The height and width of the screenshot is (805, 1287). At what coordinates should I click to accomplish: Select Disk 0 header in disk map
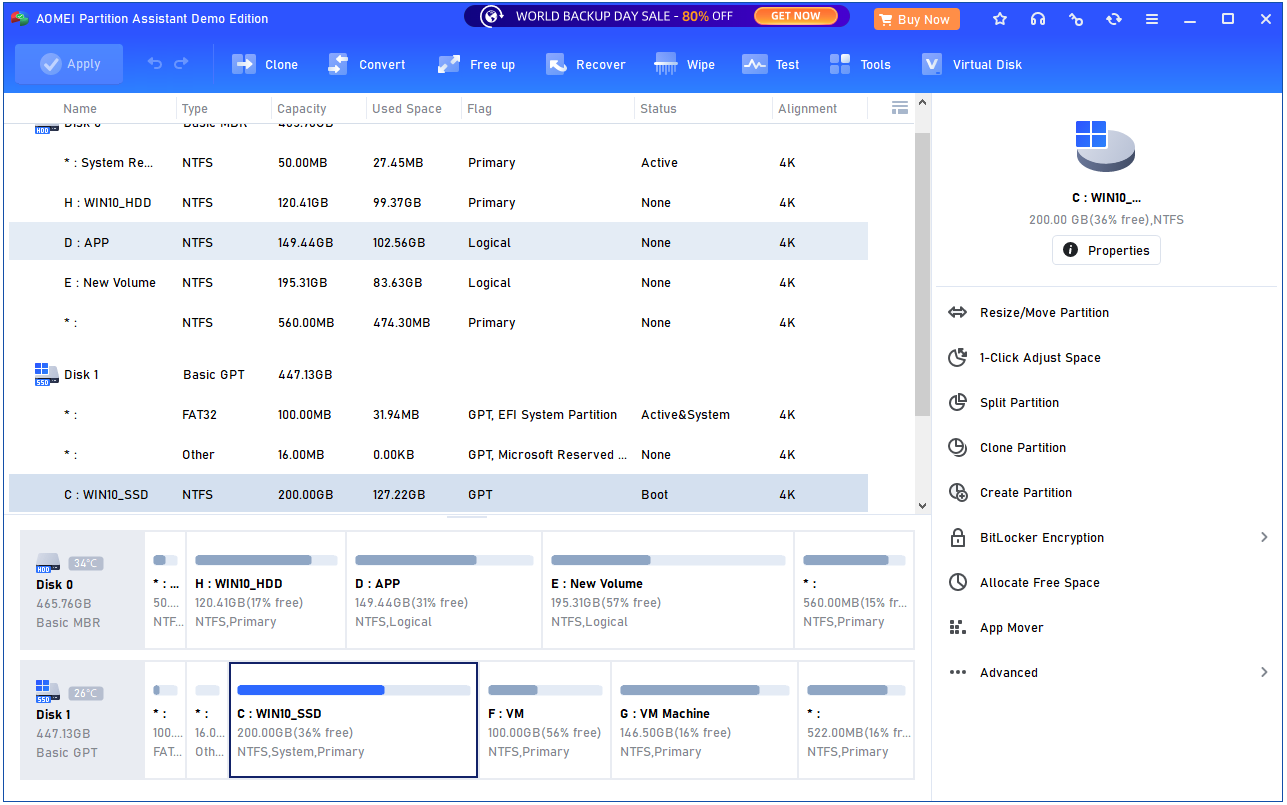[x=83, y=590]
